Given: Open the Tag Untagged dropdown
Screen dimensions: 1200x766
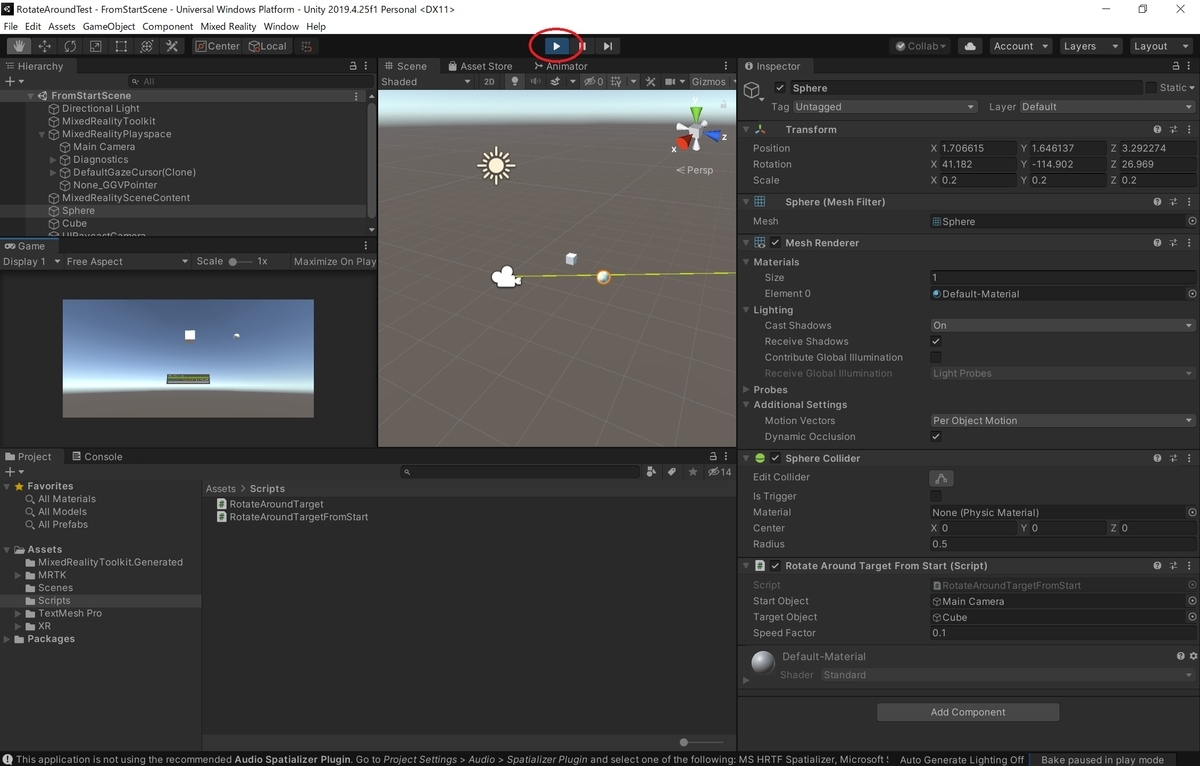Looking at the screenshot, I should (884, 107).
